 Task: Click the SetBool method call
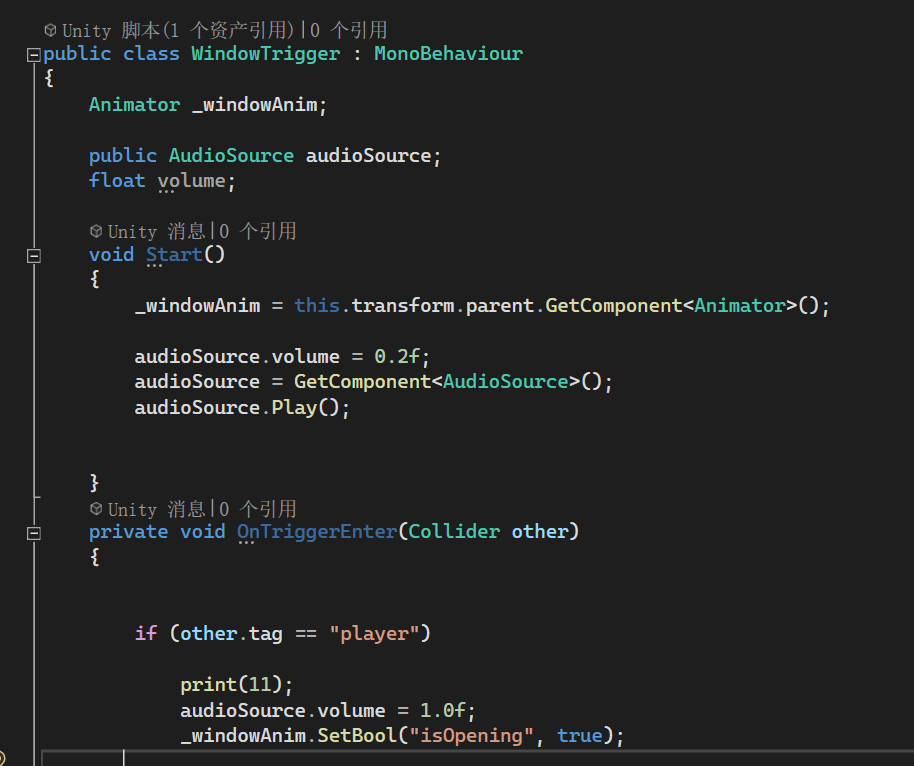[357, 736]
